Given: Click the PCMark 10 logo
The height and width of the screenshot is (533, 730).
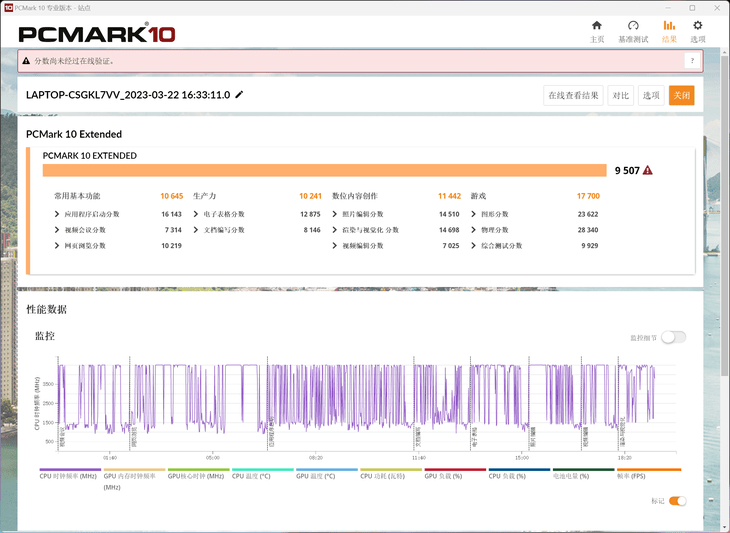Looking at the screenshot, I should [97, 33].
